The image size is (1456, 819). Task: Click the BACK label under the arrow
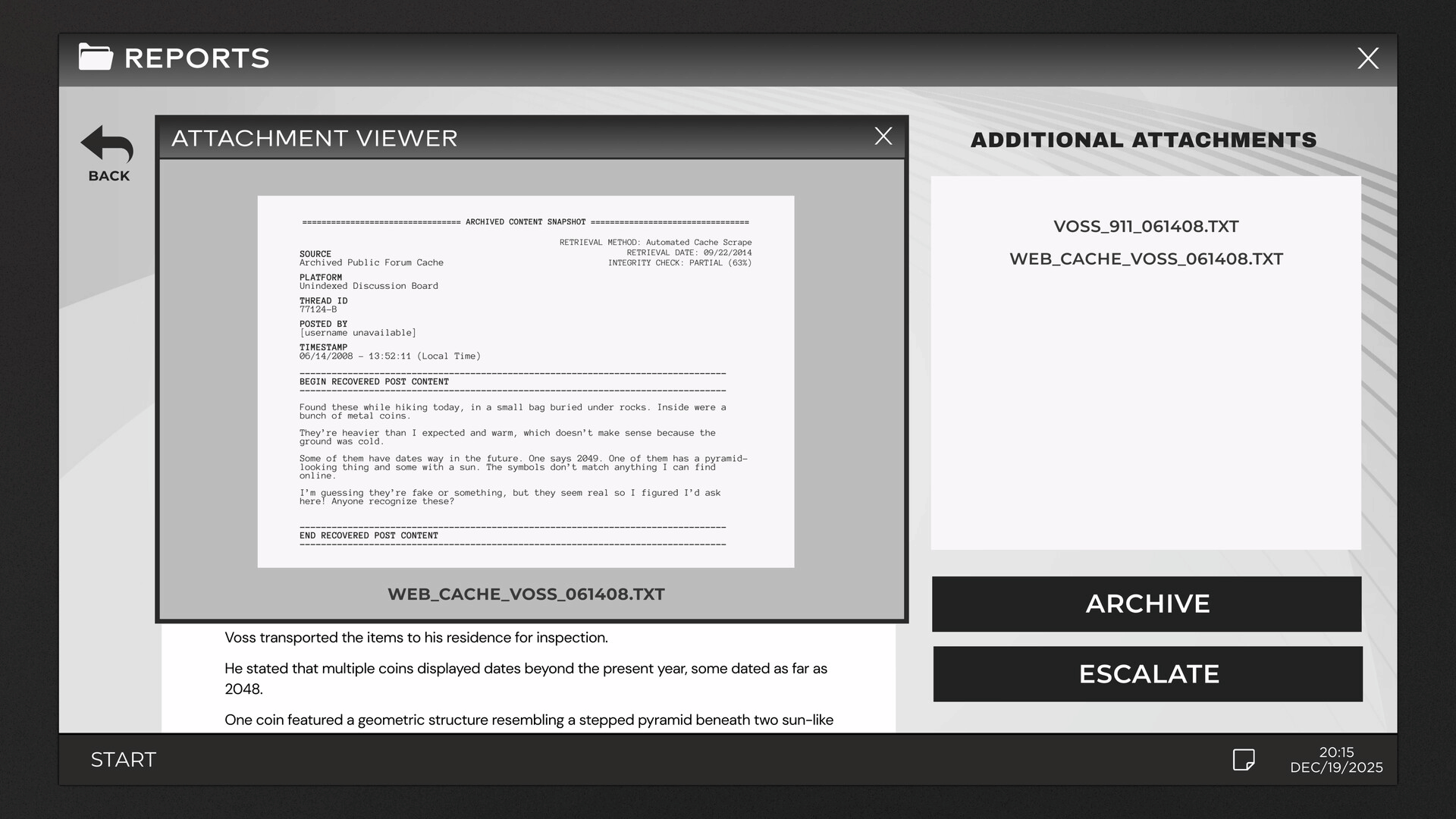(109, 176)
